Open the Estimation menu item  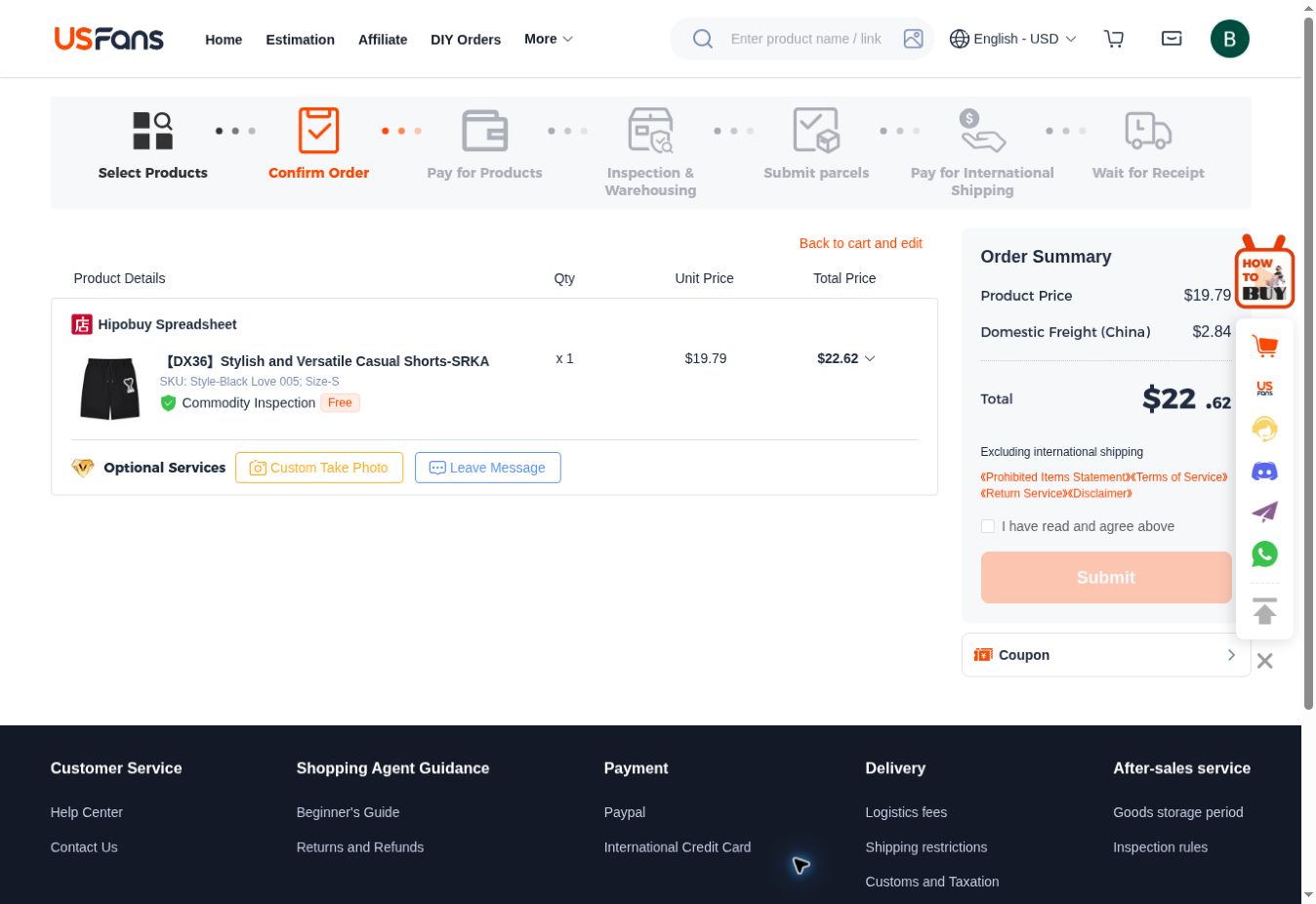(x=301, y=40)
